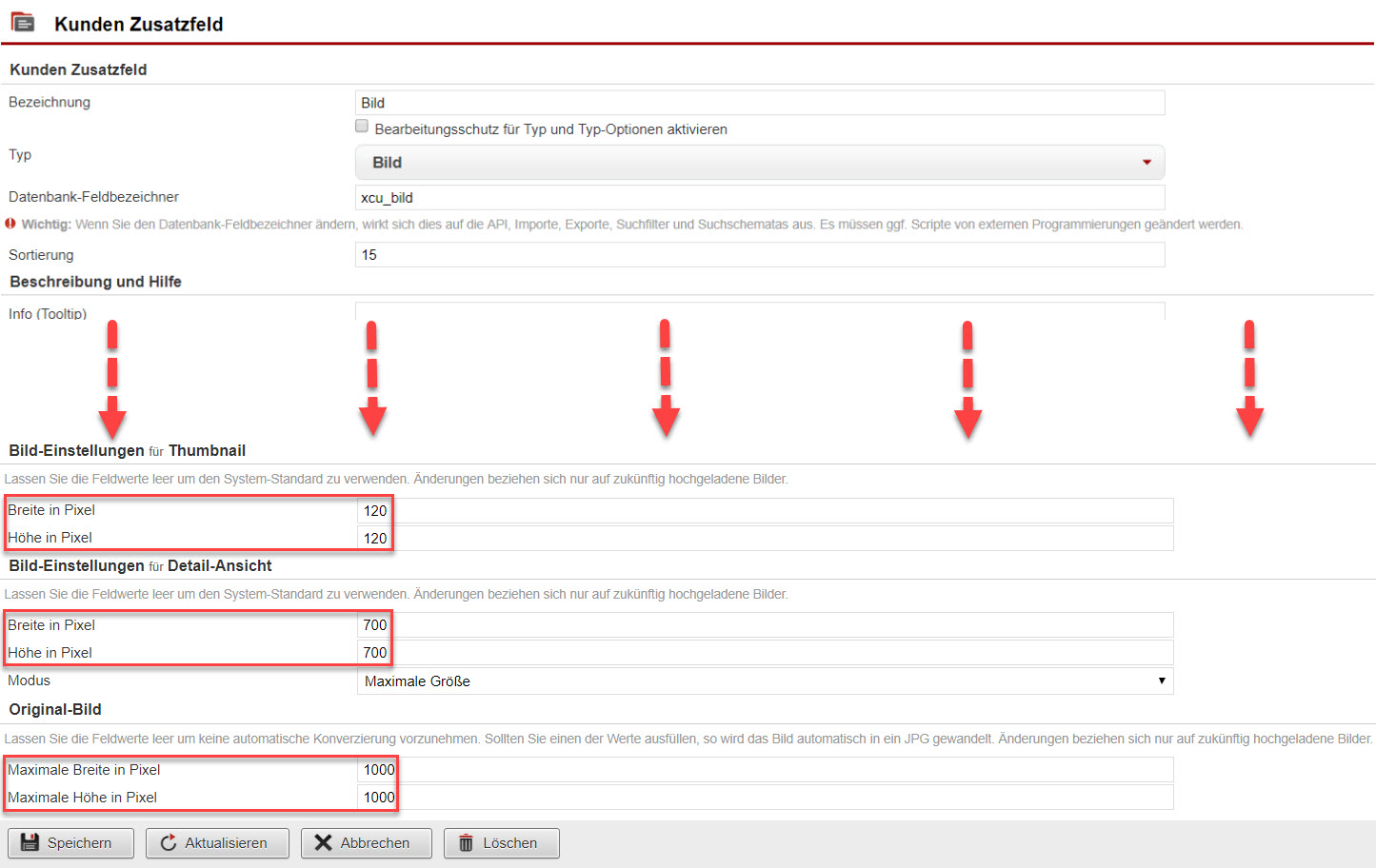Viewport: 1376px width, 868px height.
Task: Focus the Maximale Höhe in Pixel field
Action: click(x=766, y=797)
